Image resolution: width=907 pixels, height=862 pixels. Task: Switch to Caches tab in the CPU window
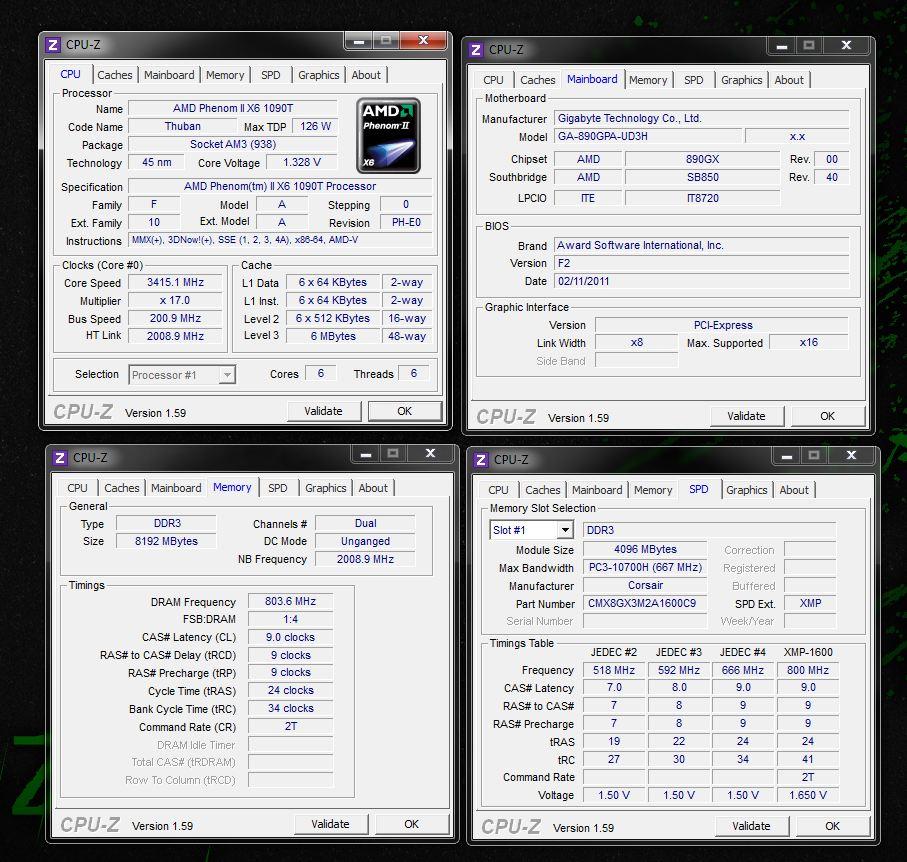coord(115,75)
